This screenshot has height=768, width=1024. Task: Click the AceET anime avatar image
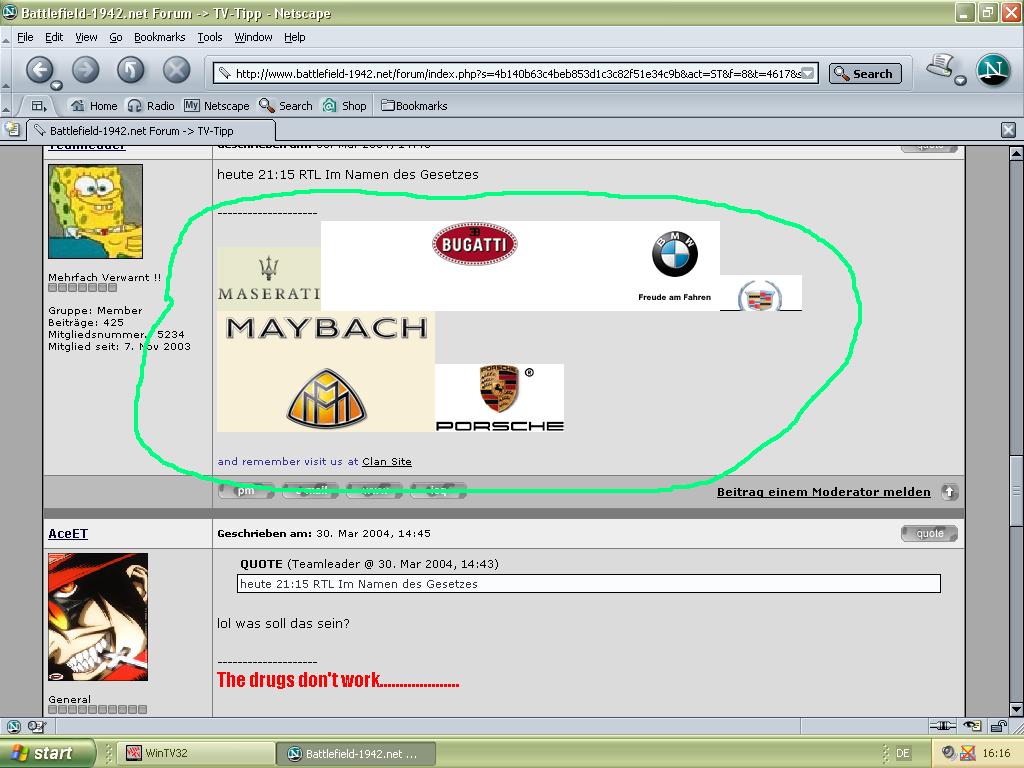point(98,616)
